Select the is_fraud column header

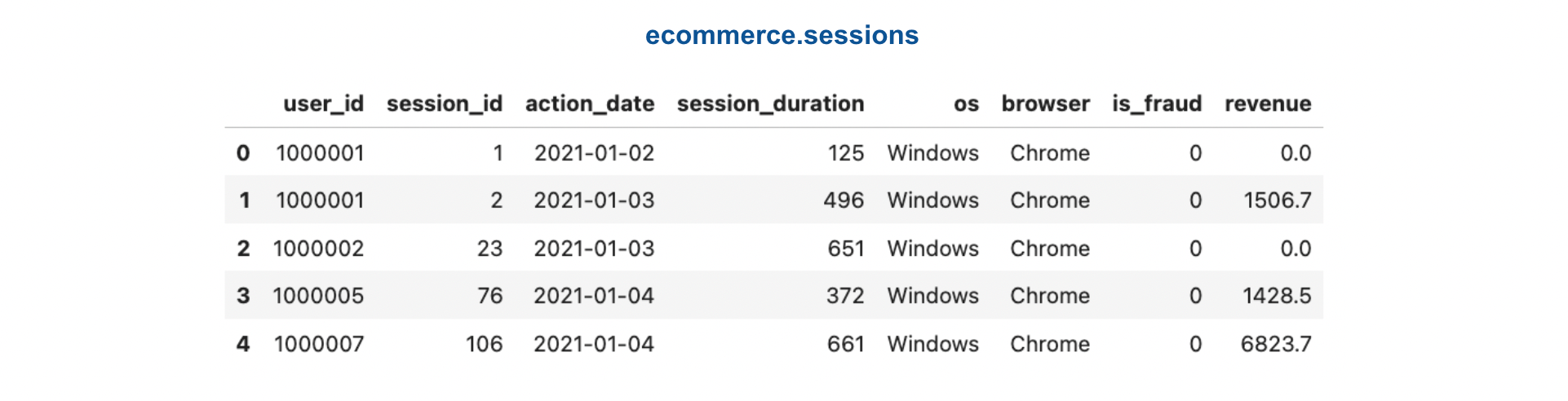1156,104
